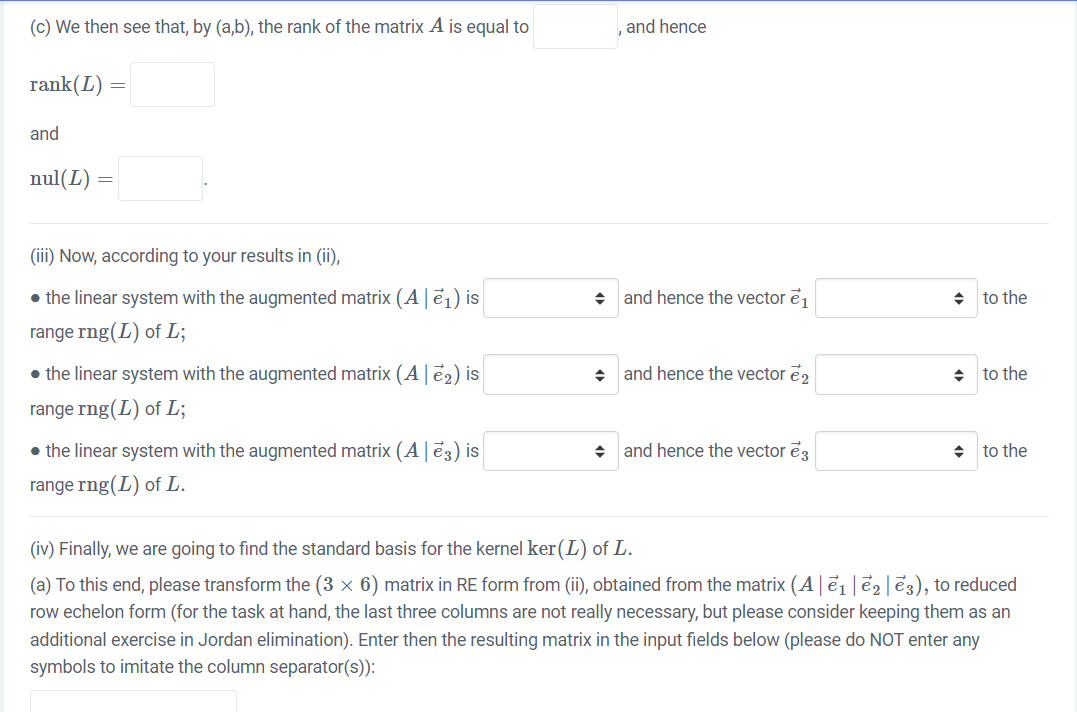This screenshot has width=1077, height=712.
Task: Open the dropdown stating whether e₃ belongs to rng(L)
Action: (896, 450)
